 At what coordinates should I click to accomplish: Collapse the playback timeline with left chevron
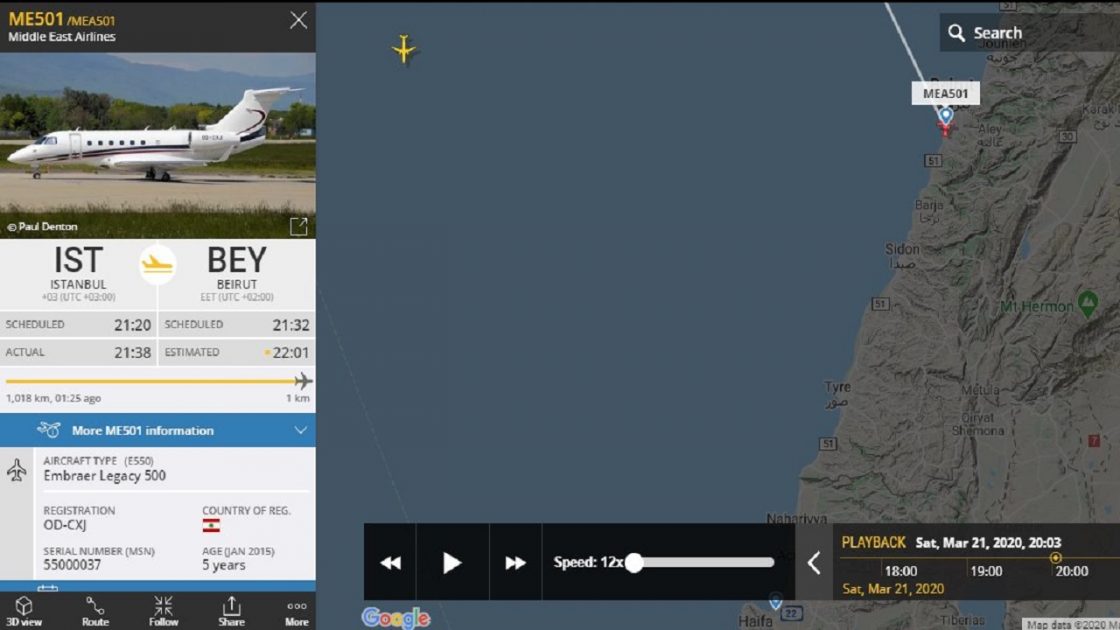[x=814, y=563]
